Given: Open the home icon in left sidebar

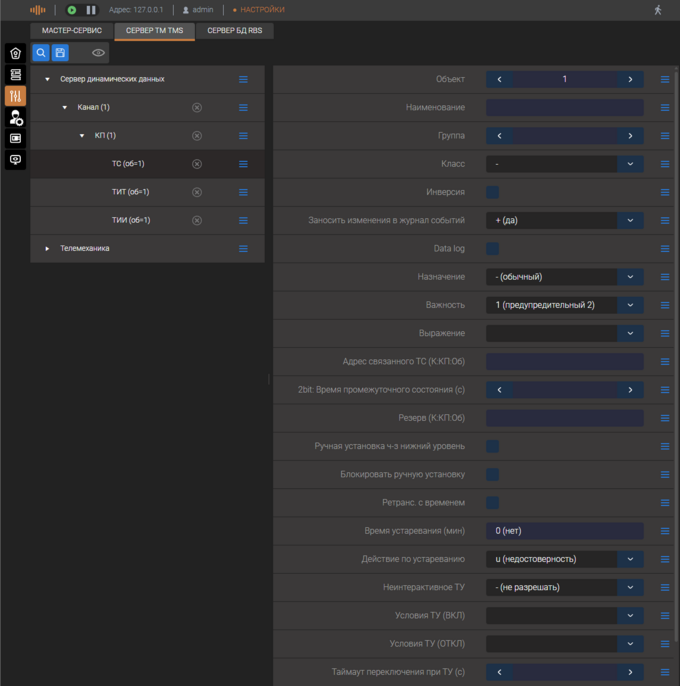Looking at the screenshot, I should pyautogui.click(x=15, y=53).
